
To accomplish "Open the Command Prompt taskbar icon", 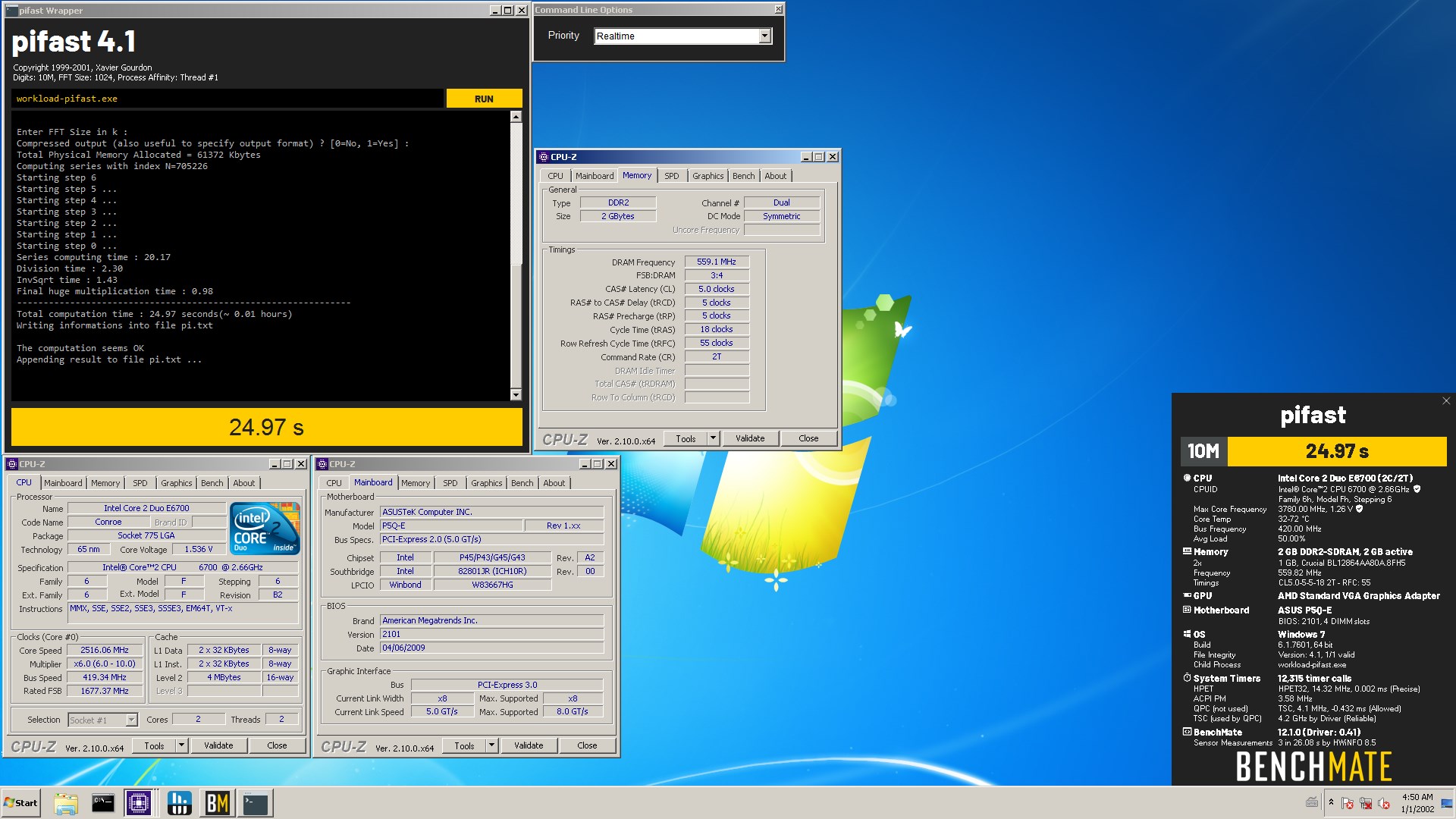I will click(102, 803).
